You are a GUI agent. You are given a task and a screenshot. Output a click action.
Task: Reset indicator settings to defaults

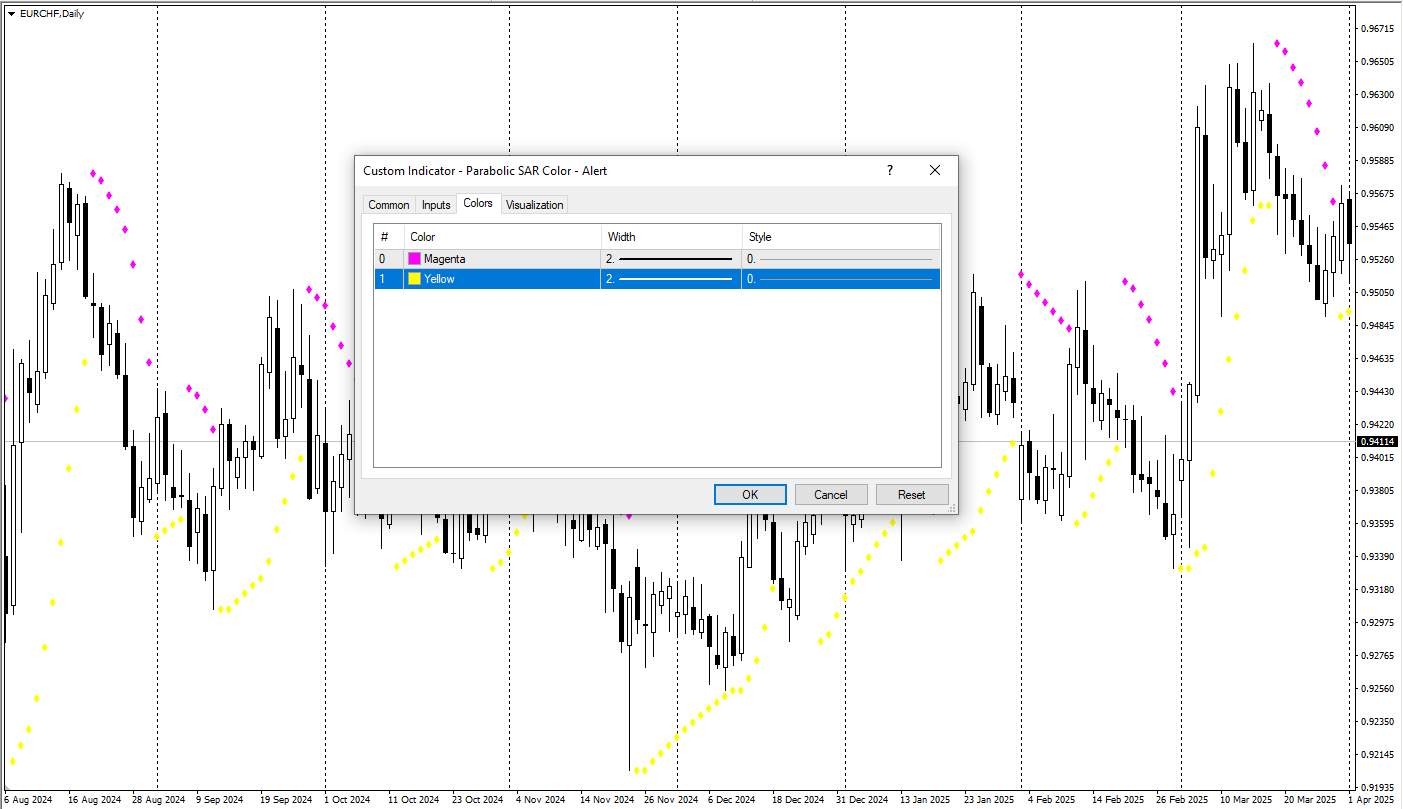pos(911,494)
